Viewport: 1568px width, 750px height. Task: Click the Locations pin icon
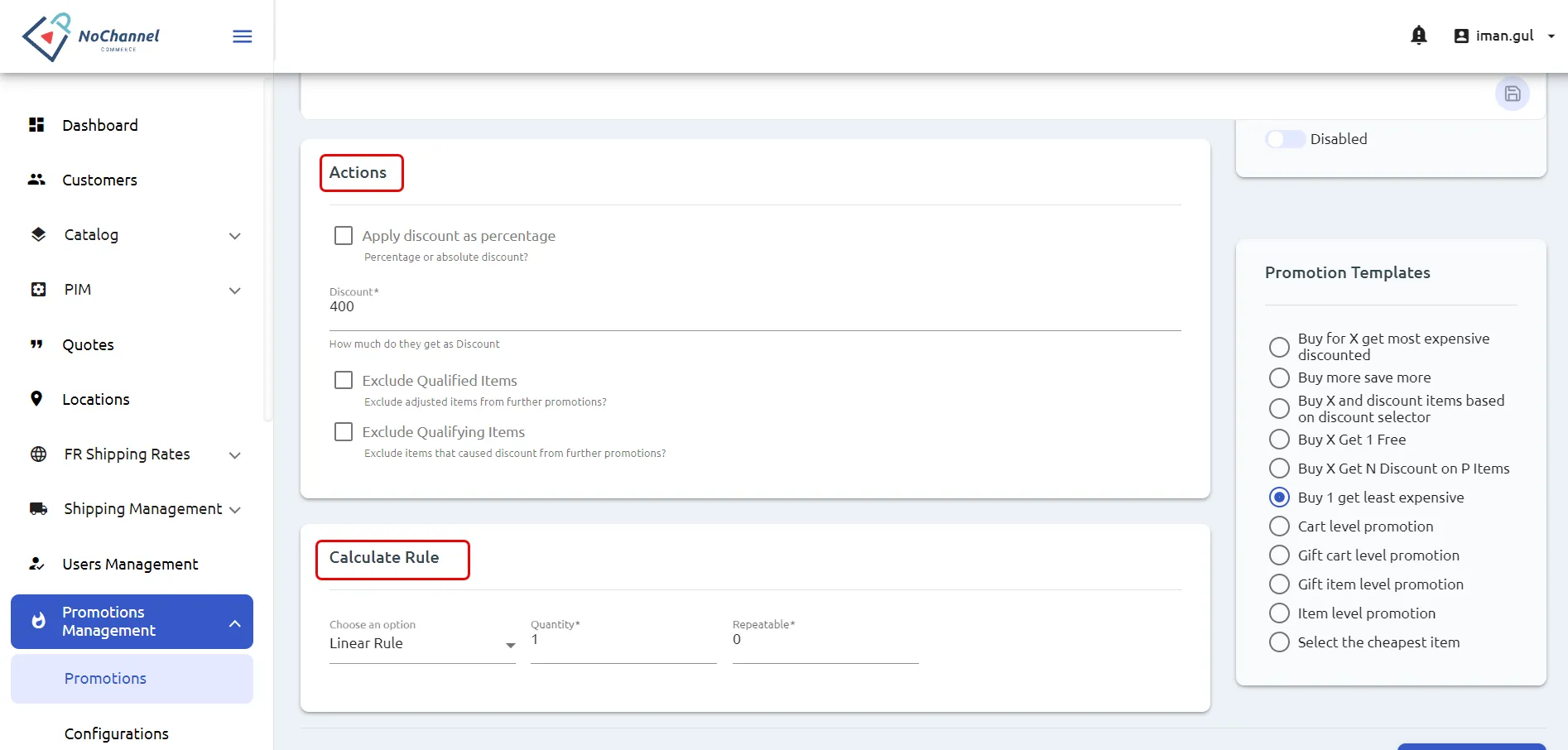pos(36,399)
